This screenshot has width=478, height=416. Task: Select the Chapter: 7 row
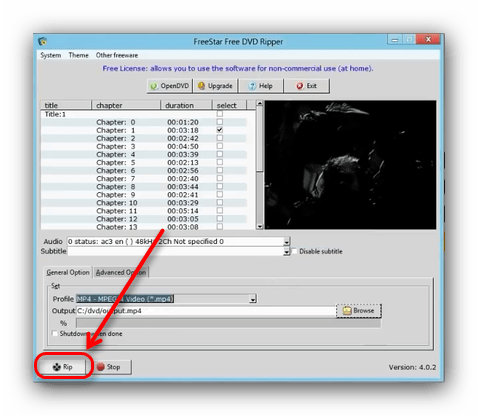144,179
